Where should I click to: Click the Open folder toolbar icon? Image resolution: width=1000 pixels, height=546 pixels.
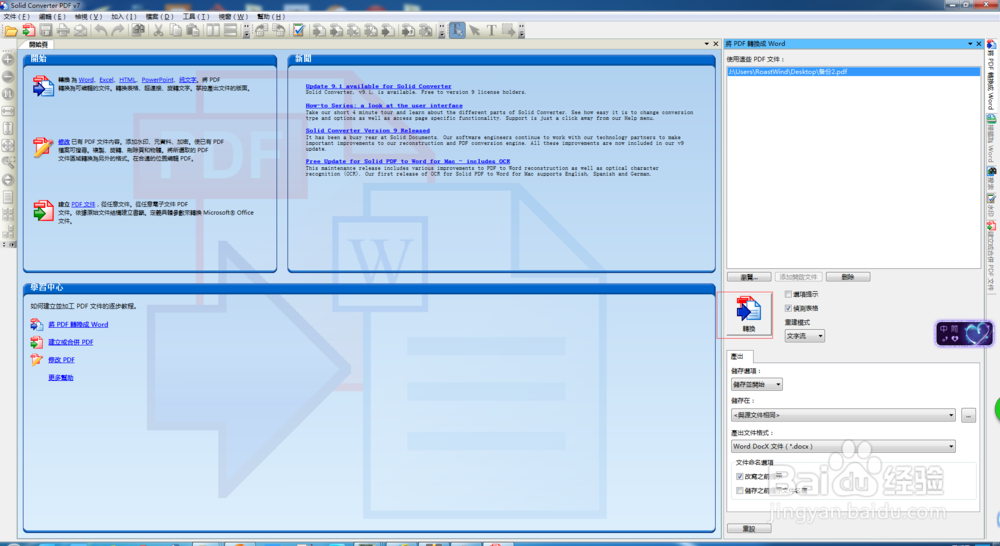pos(11,31)
